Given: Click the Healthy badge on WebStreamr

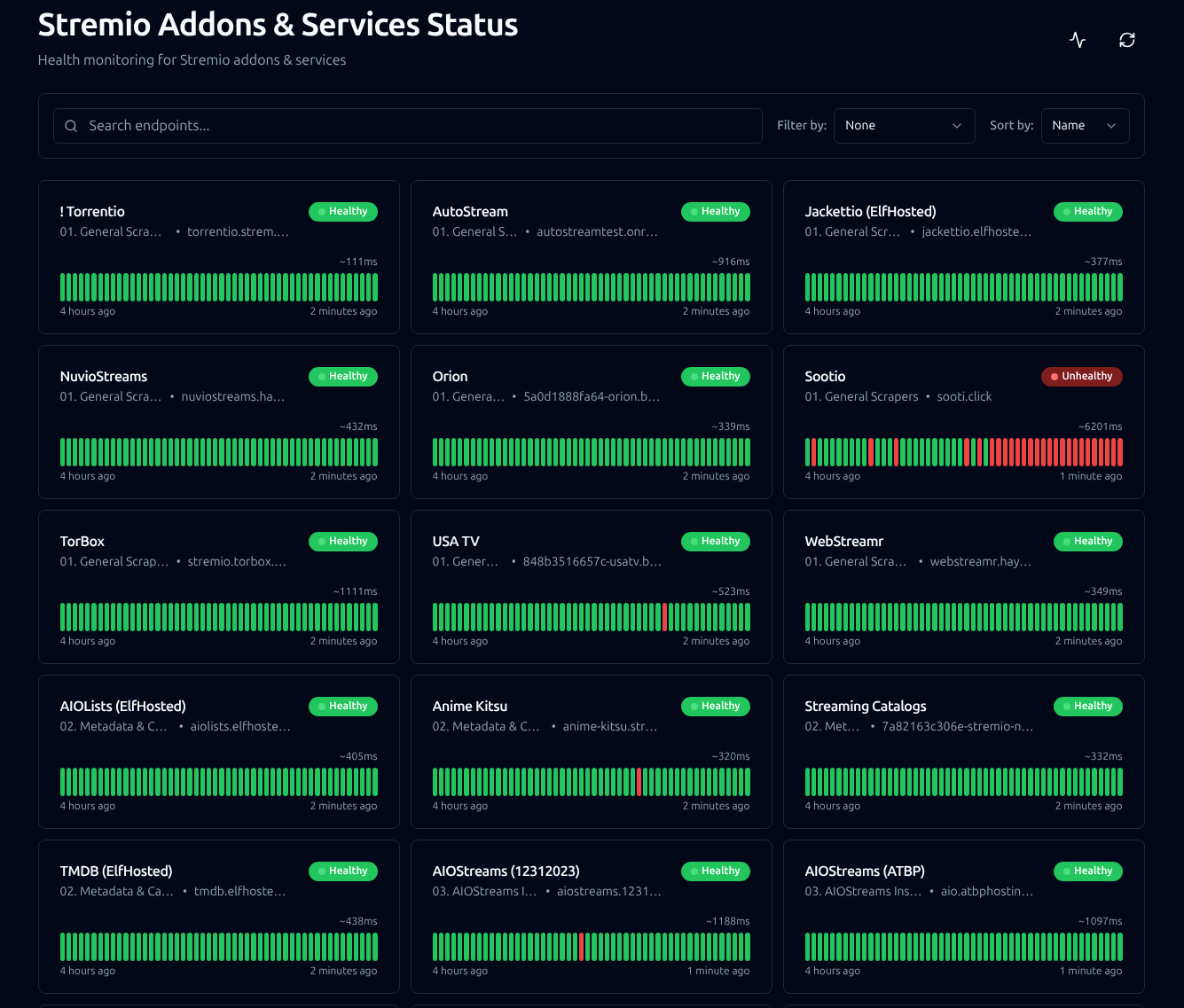Looking at the screenshot, I should [1088, 541].
